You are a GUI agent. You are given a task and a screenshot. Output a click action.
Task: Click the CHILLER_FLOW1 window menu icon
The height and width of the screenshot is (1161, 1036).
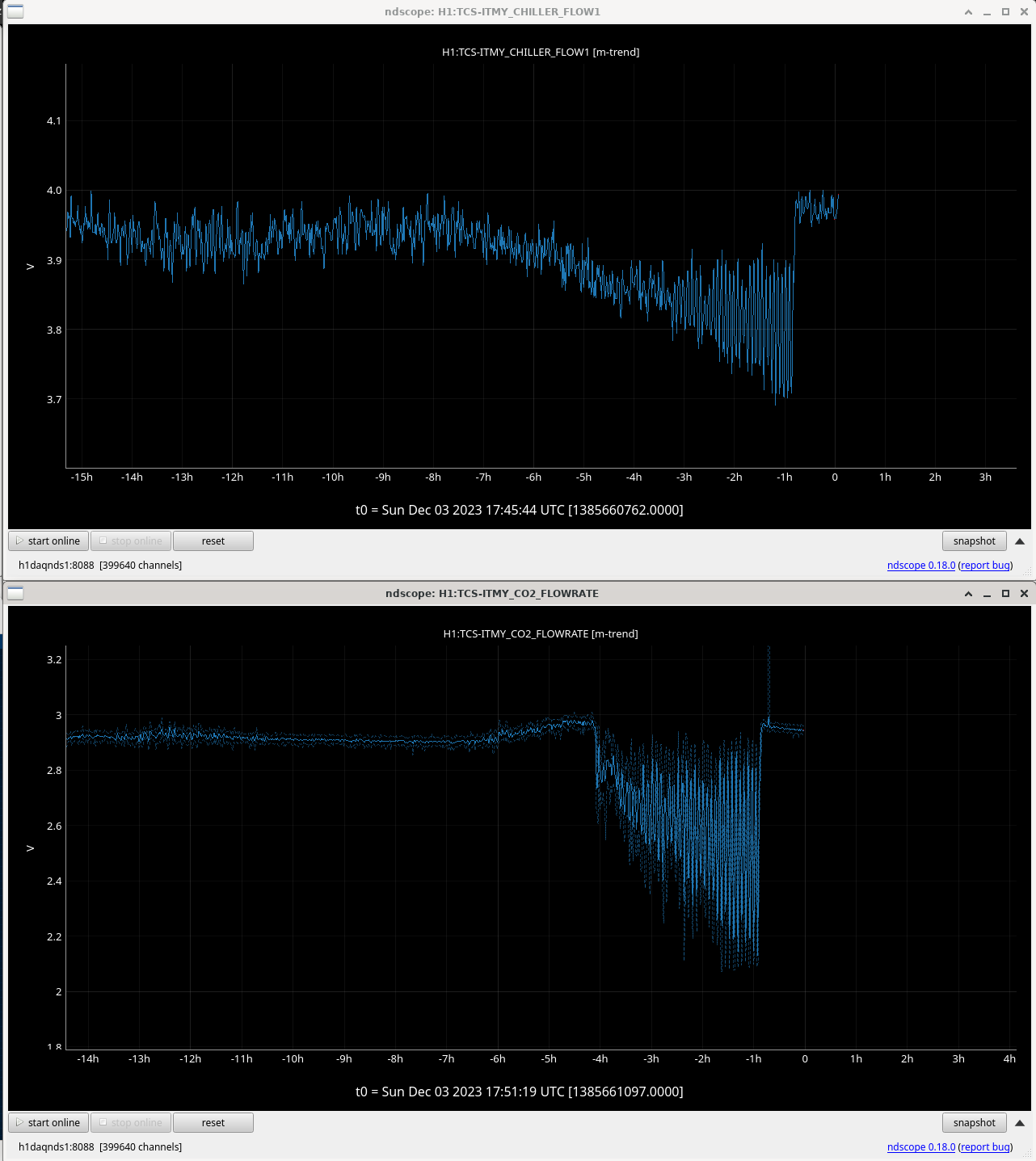tap(15, 11)
